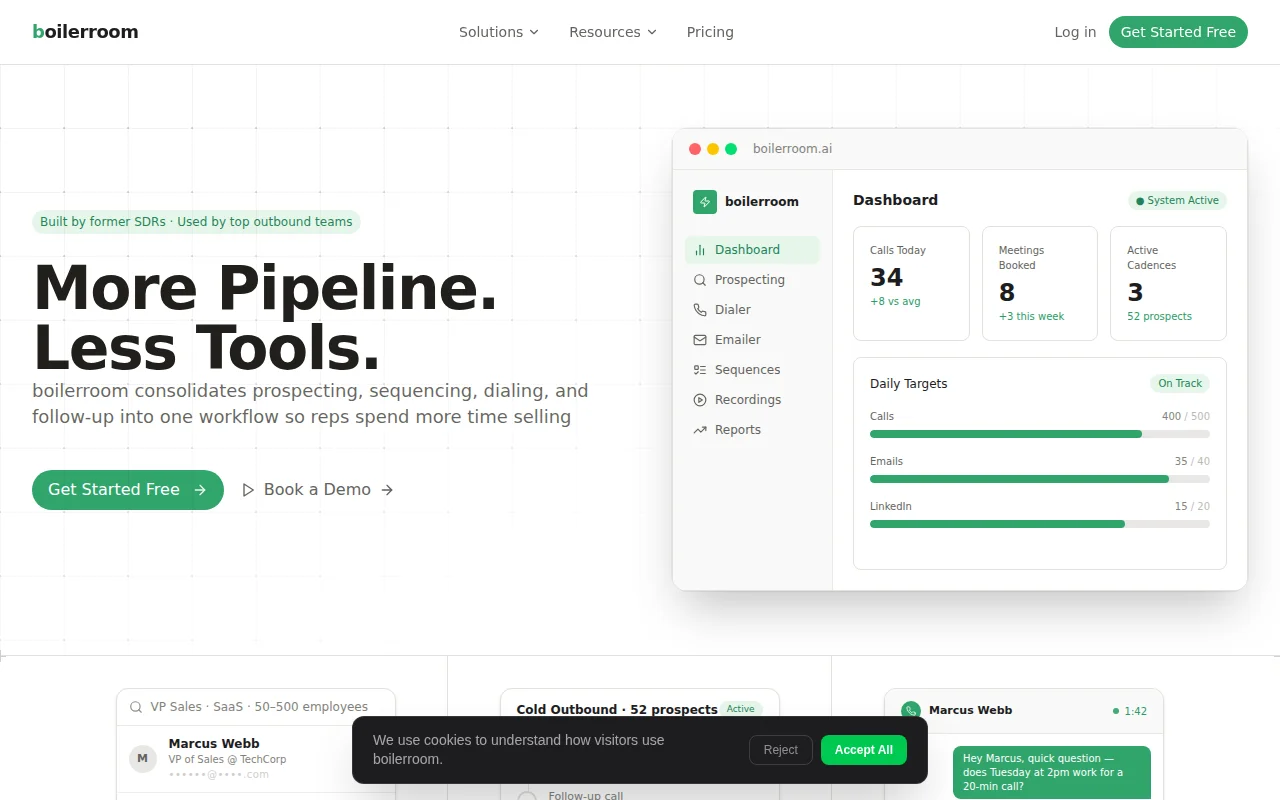
Task: Select Recordings in the sidebar
Action: (x=752, y=400)
